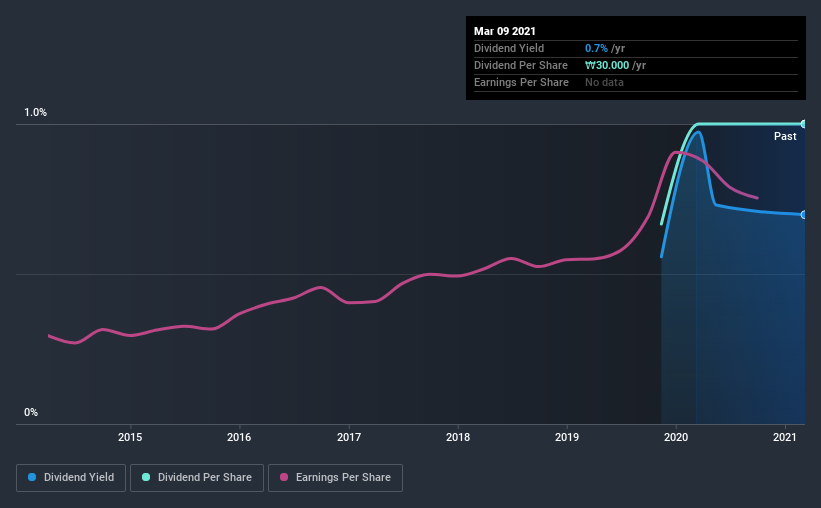Click the 2018 x-axis label

pyautogui.click(x=458, y=437)
